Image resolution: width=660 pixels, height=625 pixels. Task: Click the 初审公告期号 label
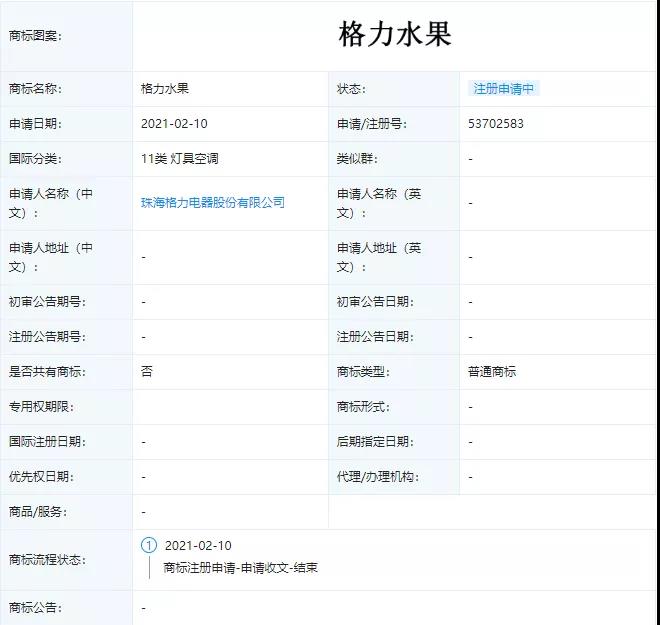(47, 302)
